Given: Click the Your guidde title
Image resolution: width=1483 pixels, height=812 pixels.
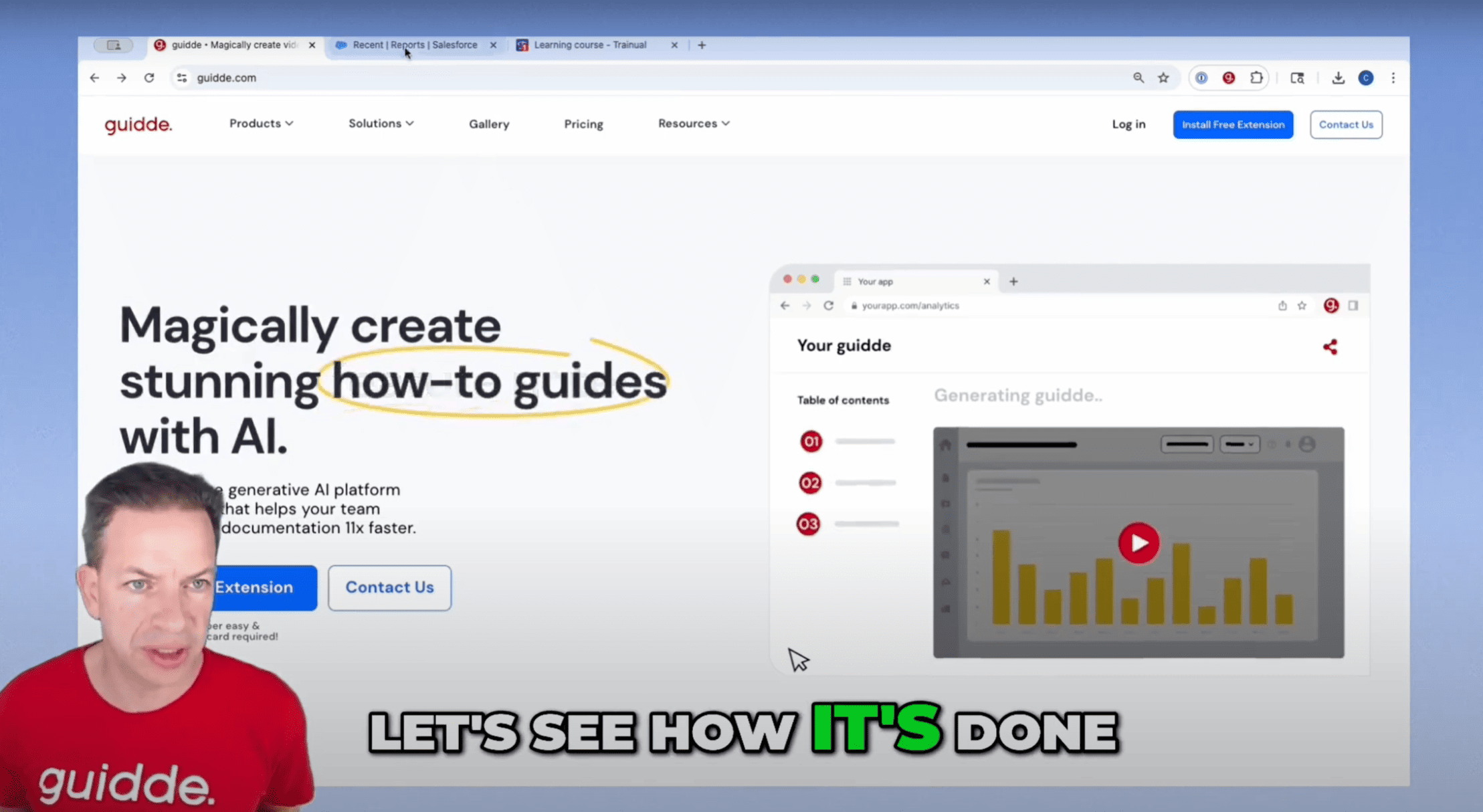Looking at the screenshot, I should 844,345.
